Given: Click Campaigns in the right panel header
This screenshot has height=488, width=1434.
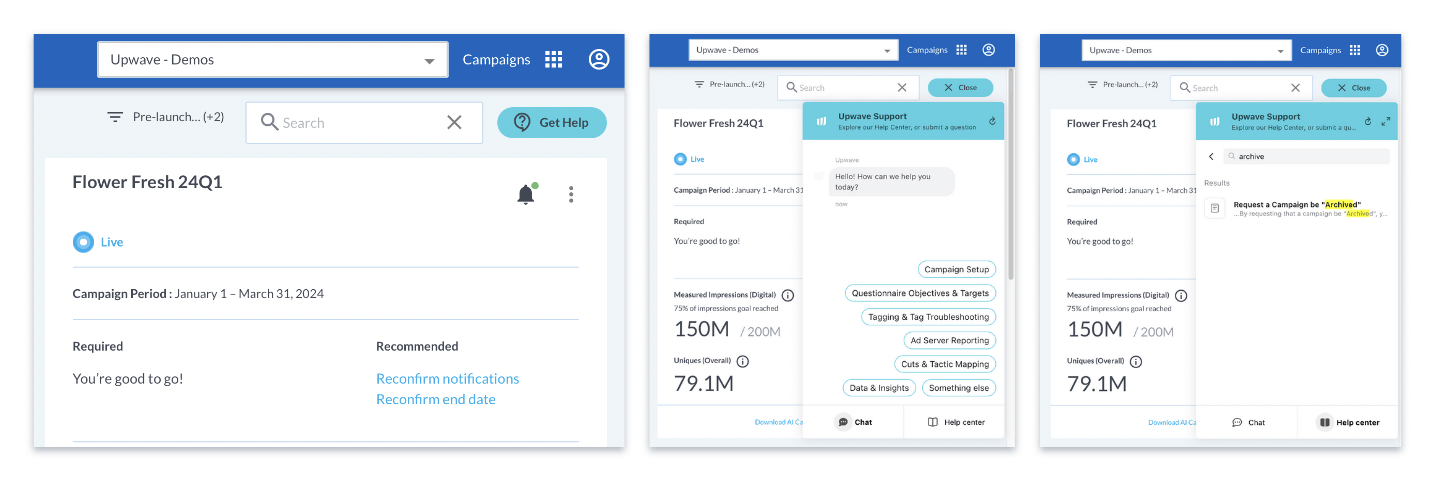Looking at the screenshot, I should (x=1320, y=50).
